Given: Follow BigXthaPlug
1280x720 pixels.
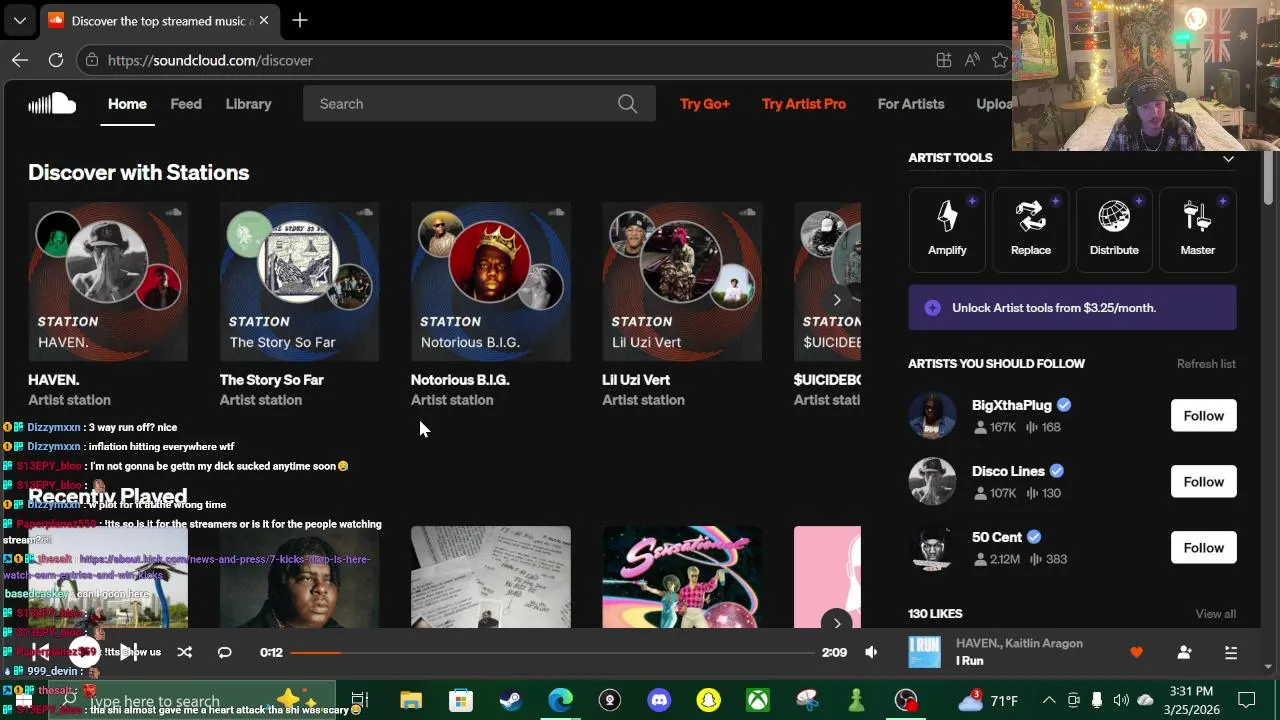Looking at the screenshot, I should [1203, 416].
